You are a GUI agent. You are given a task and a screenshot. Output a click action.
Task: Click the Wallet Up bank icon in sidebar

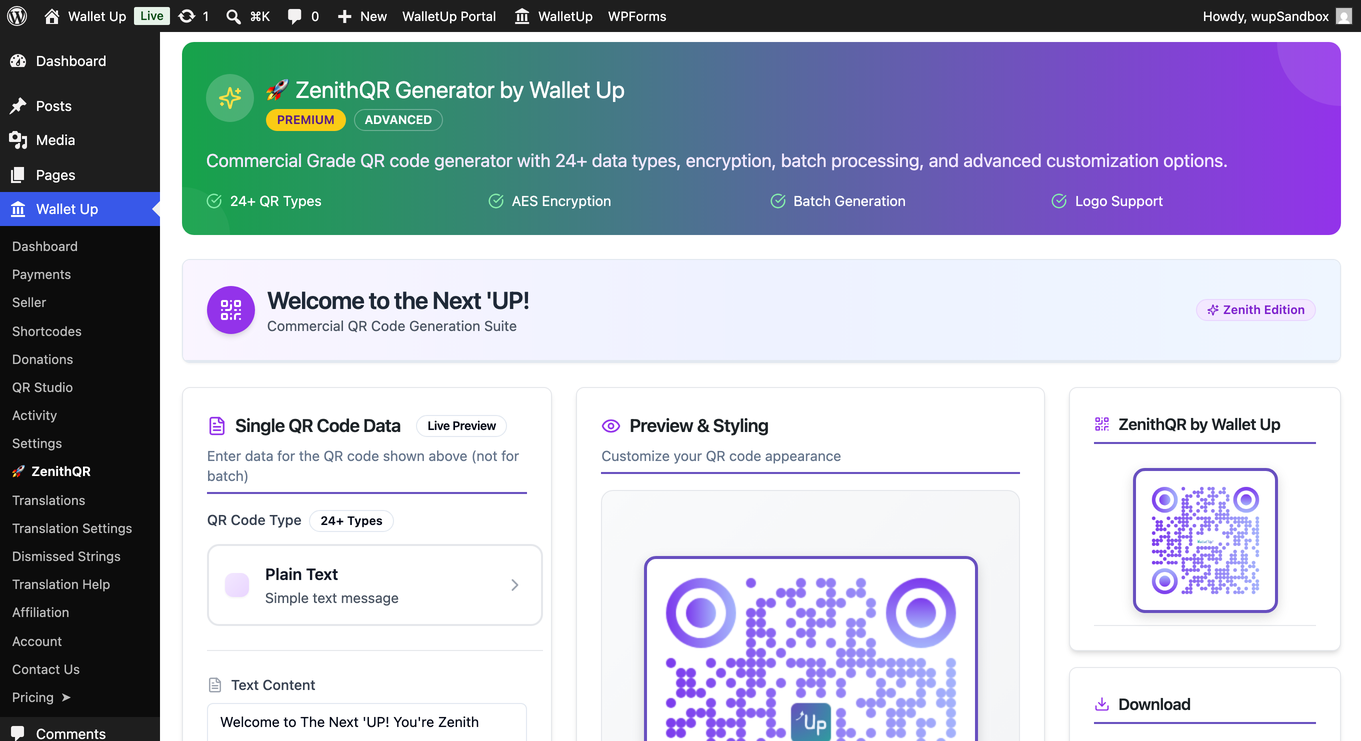click(x=18, y=209)
